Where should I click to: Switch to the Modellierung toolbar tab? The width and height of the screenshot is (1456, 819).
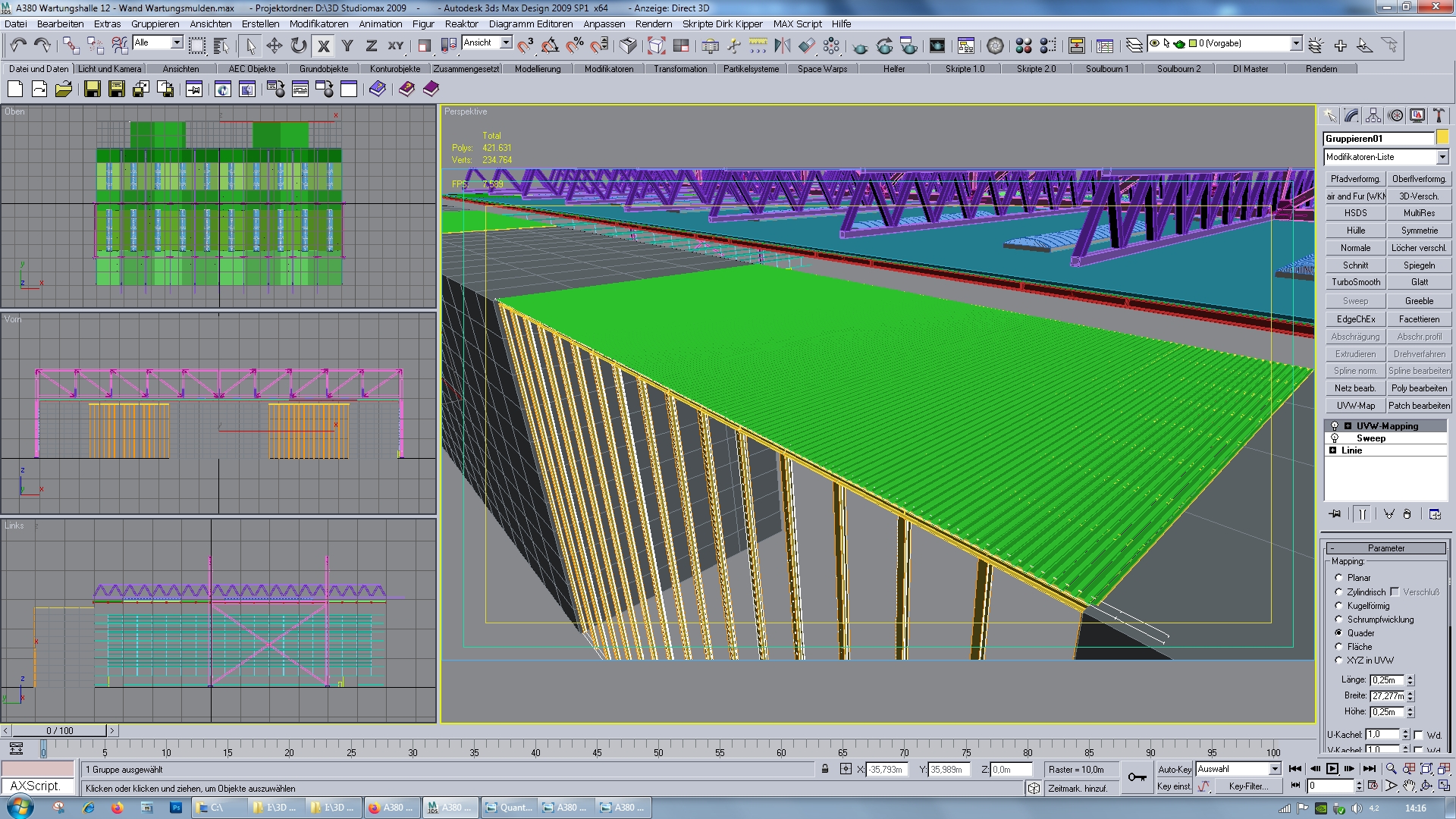click(538, 69)
